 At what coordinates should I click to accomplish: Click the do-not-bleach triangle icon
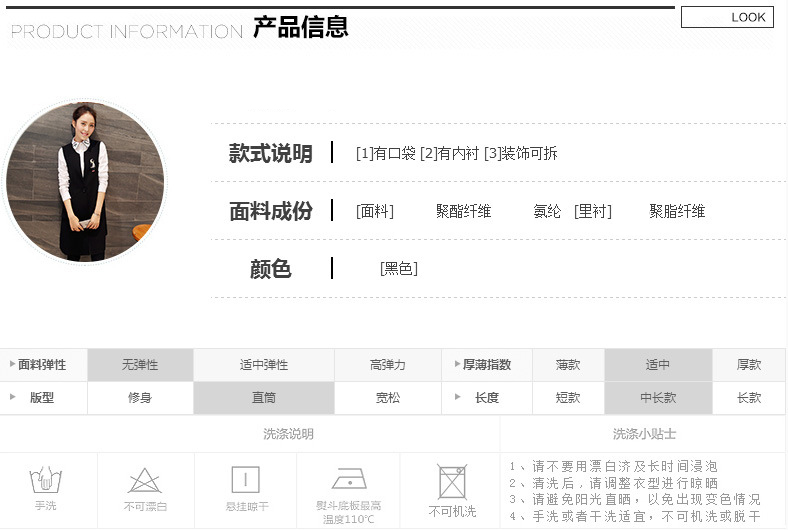pos(145,481)
